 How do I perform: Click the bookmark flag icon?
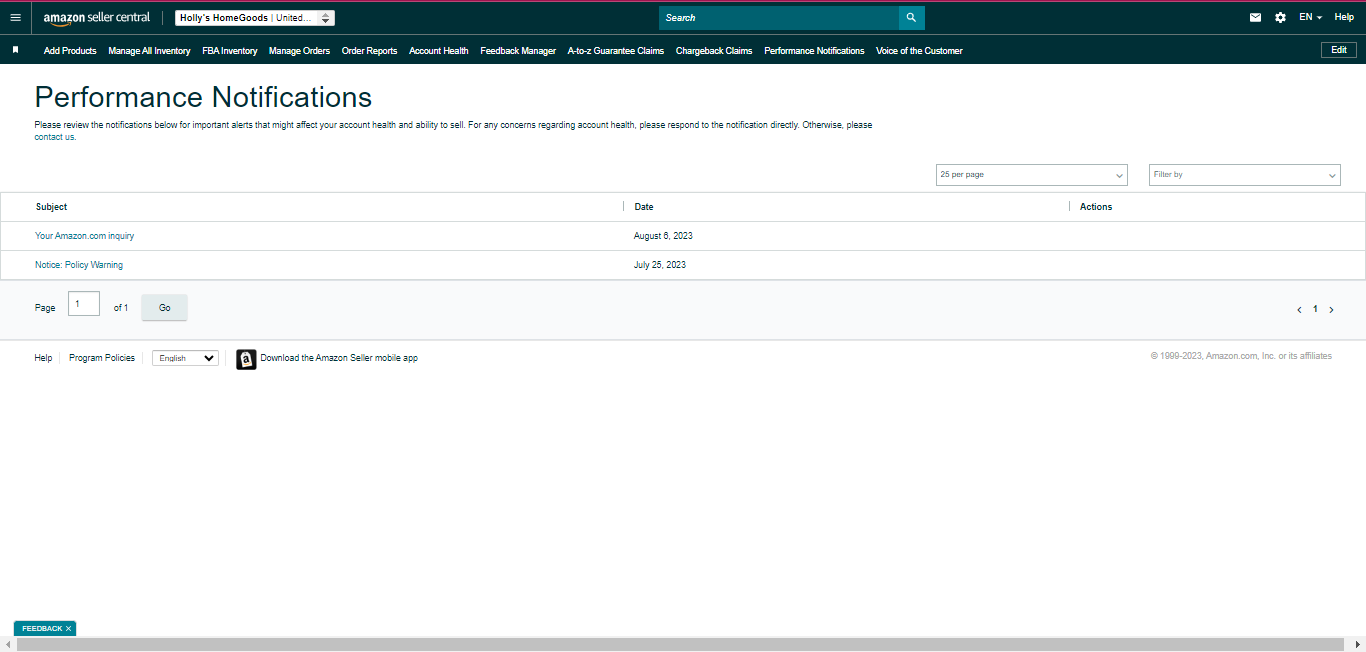15,50
